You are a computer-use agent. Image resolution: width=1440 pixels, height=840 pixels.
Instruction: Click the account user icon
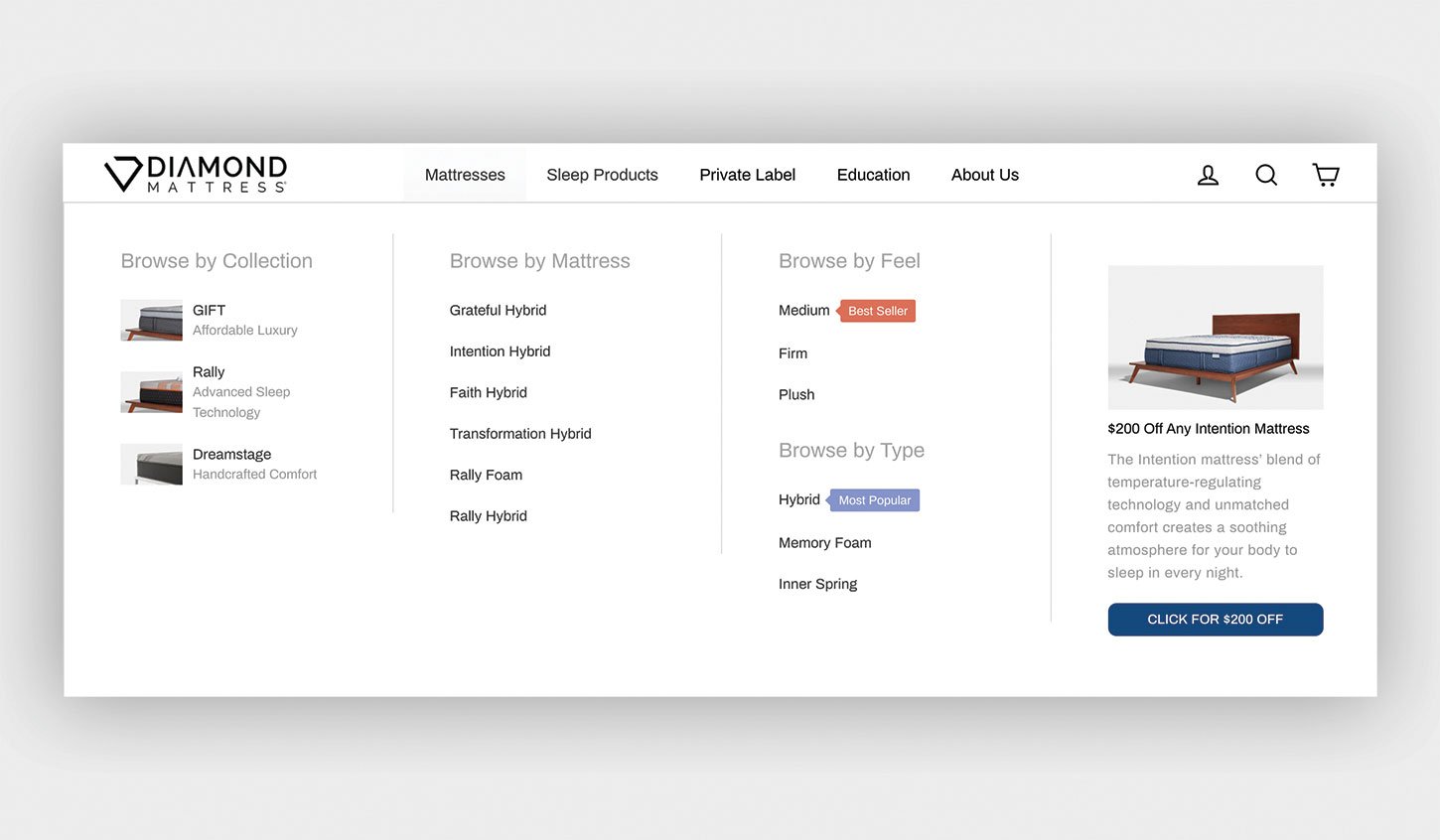(1208, 176)
